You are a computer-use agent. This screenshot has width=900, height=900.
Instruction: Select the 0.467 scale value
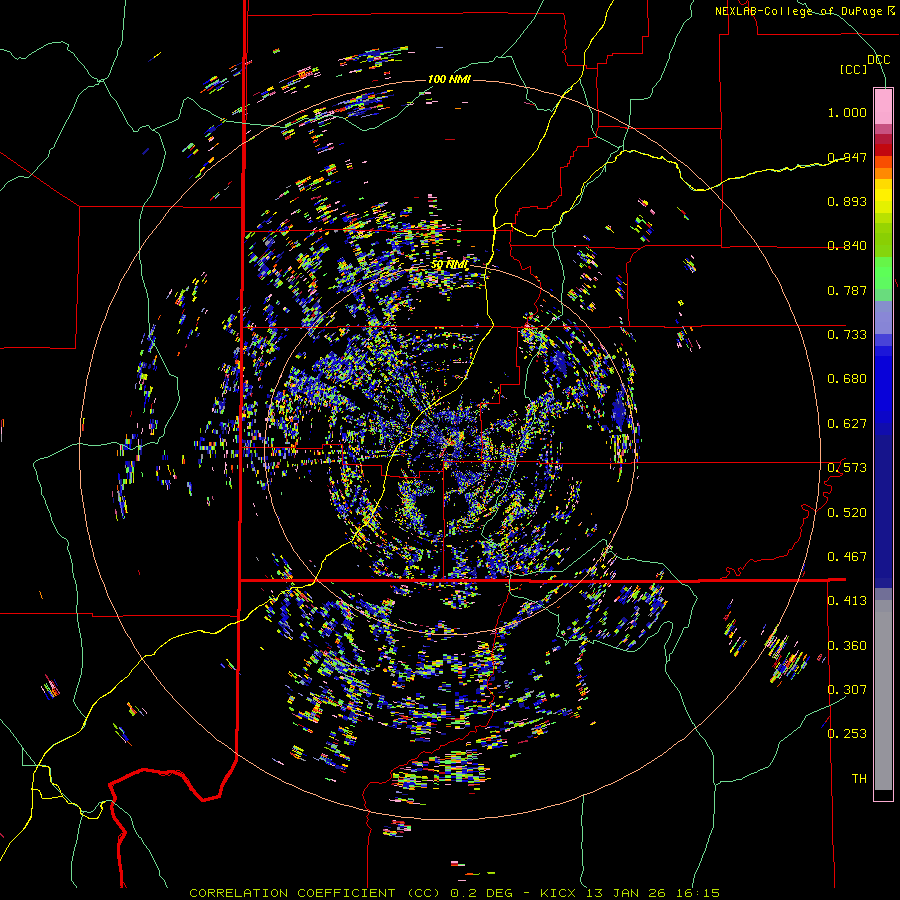coord(847,557)
